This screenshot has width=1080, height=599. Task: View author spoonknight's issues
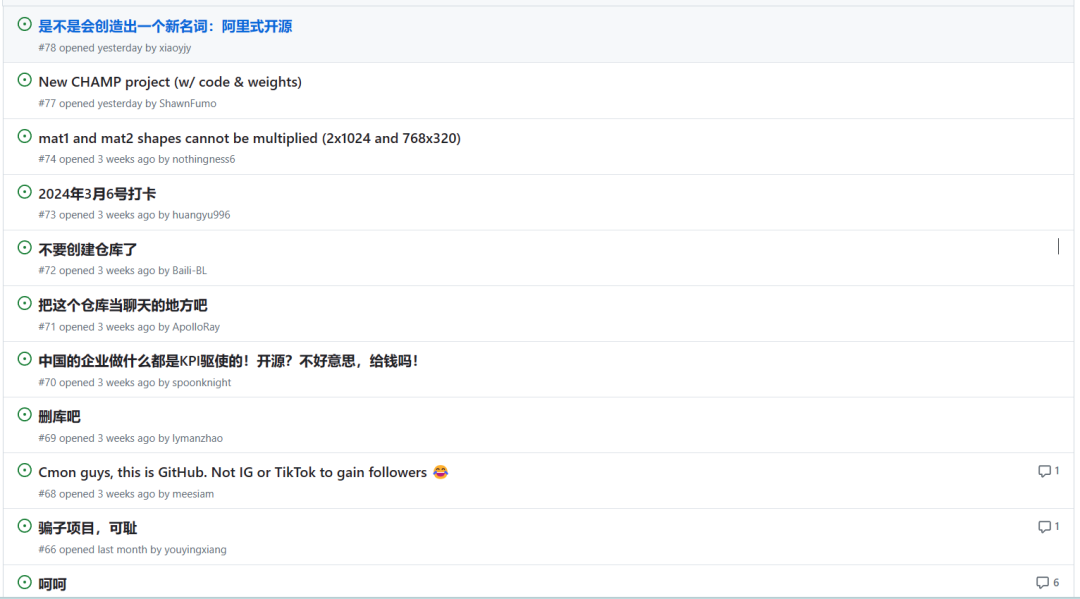201,383
